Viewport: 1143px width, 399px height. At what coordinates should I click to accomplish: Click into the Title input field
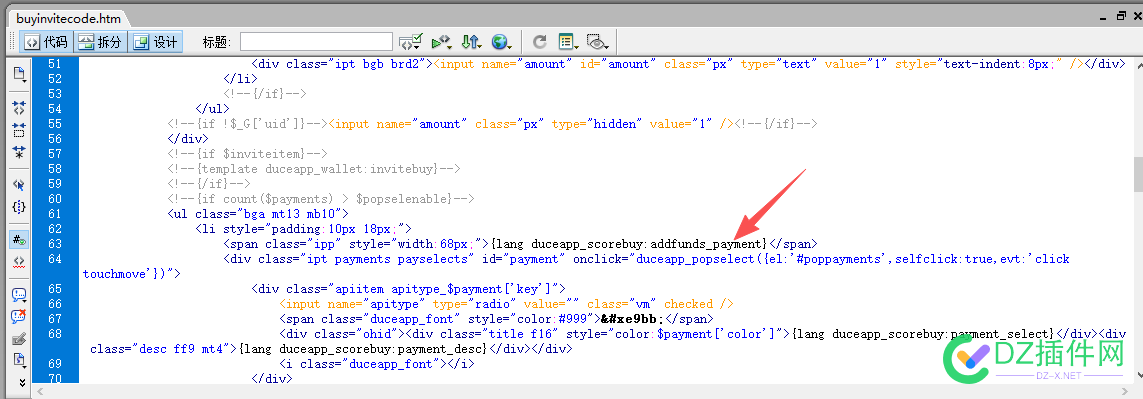(x=316, y=42)
